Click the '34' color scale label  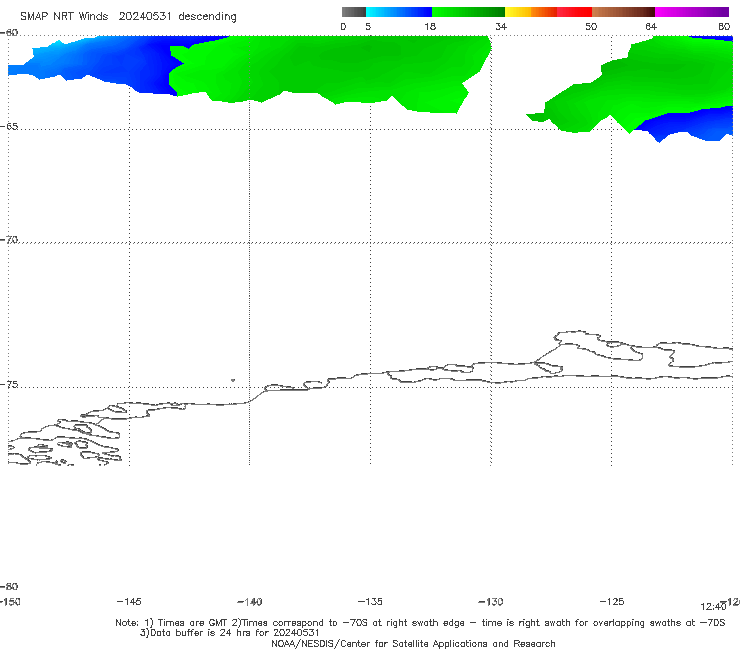(501, 26)
